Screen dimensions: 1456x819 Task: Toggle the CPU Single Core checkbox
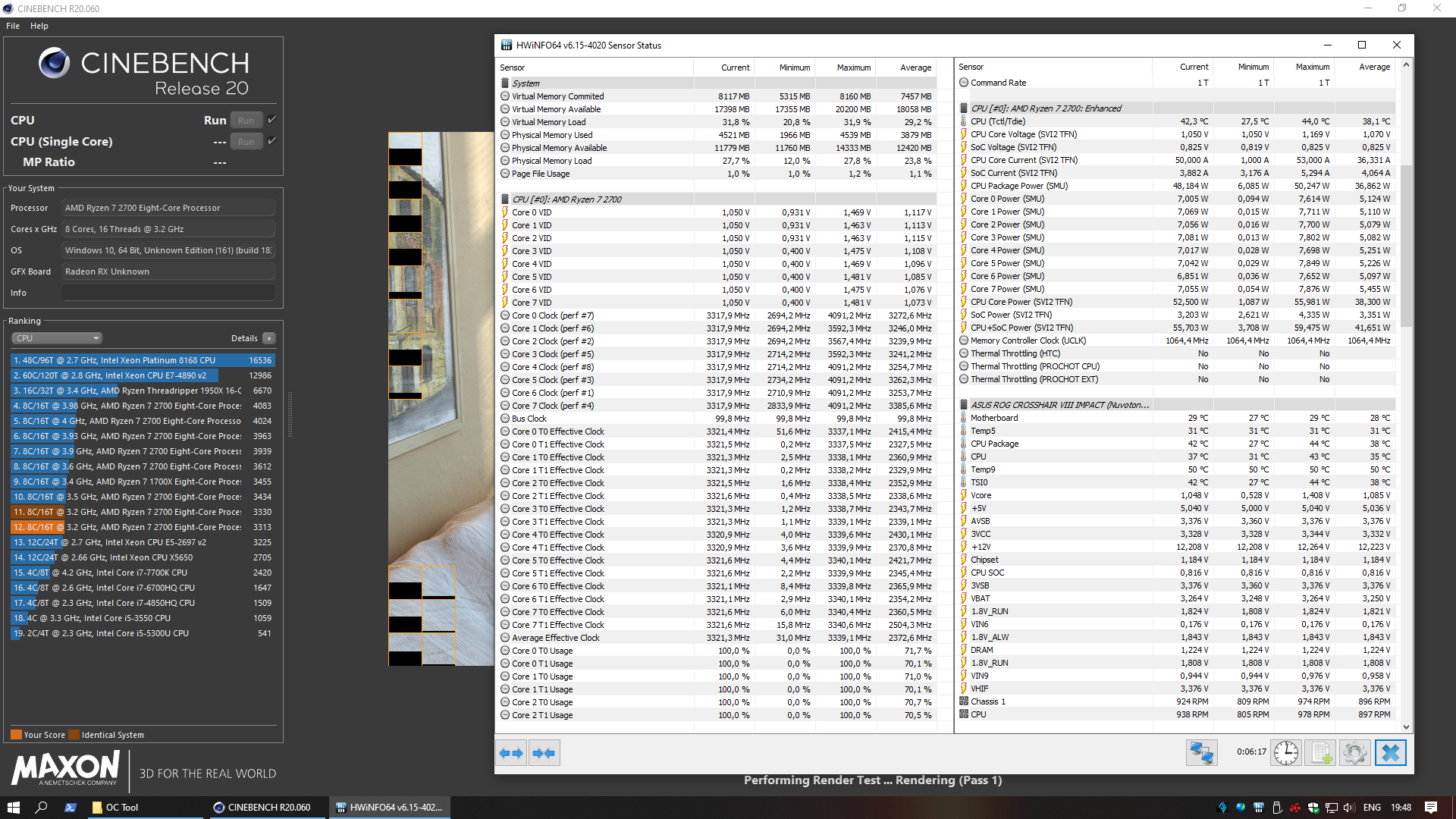pos(271,141)
